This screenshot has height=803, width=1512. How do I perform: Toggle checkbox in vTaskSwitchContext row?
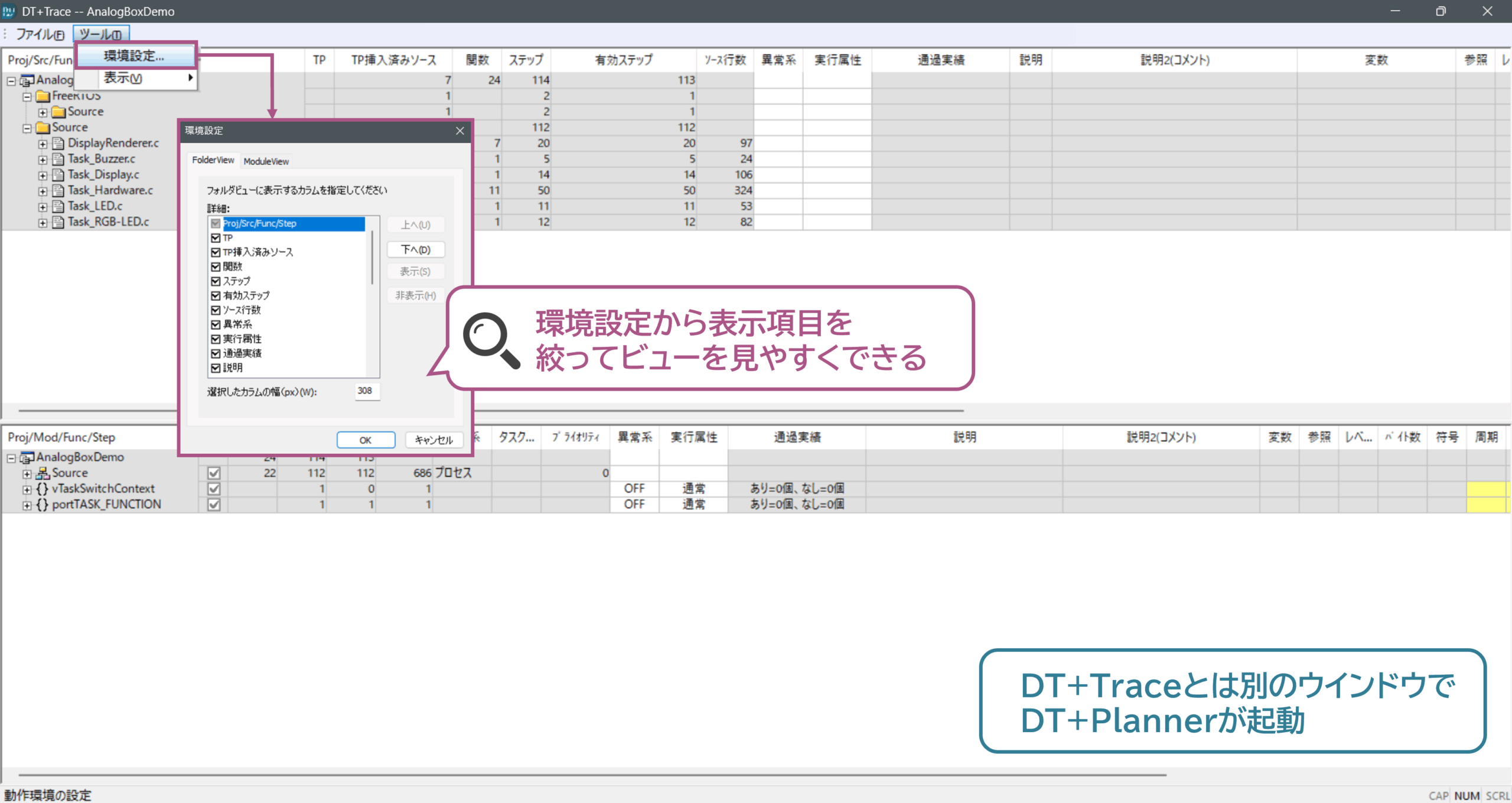point(214,489)
